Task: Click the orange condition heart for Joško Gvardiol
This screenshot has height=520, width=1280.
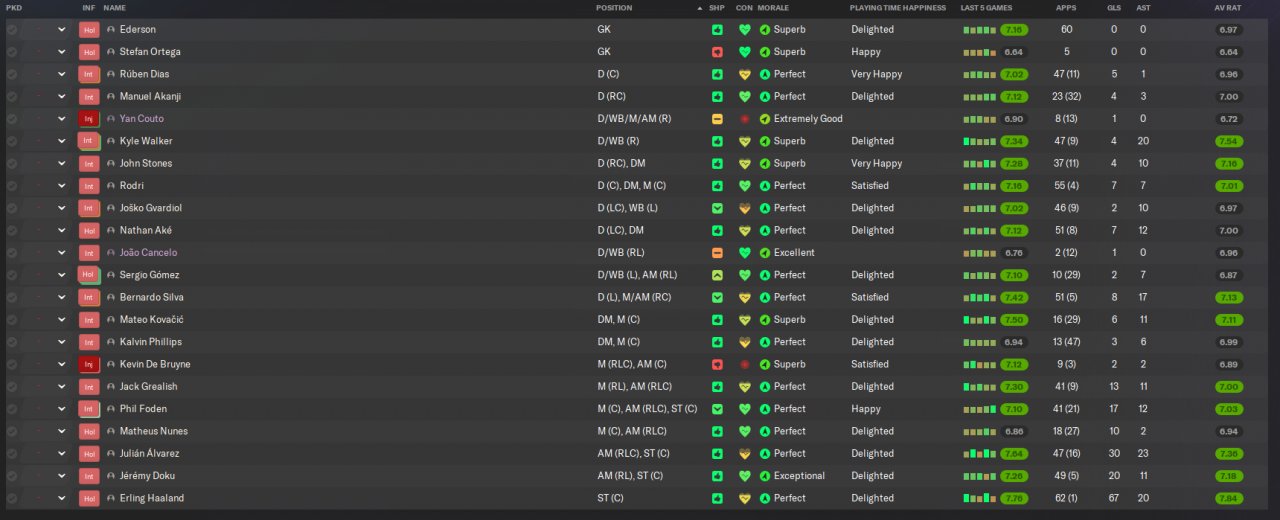Action: pyautogui.click(x=744, y=208)
